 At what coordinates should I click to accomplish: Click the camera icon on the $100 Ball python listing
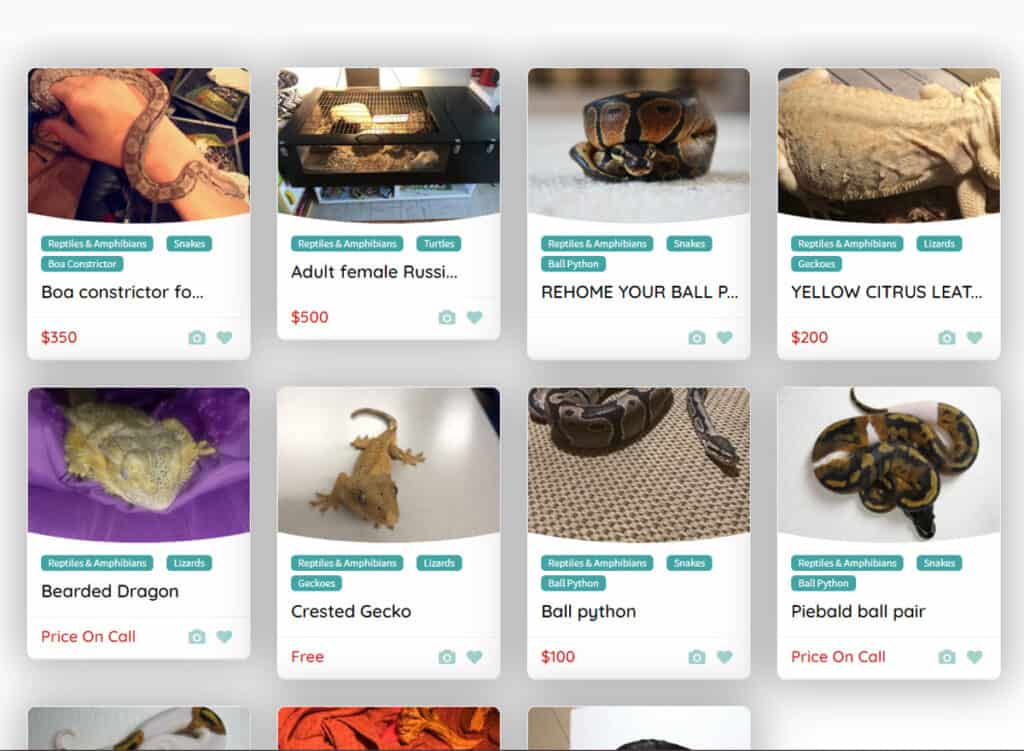[x=697, y=657]
